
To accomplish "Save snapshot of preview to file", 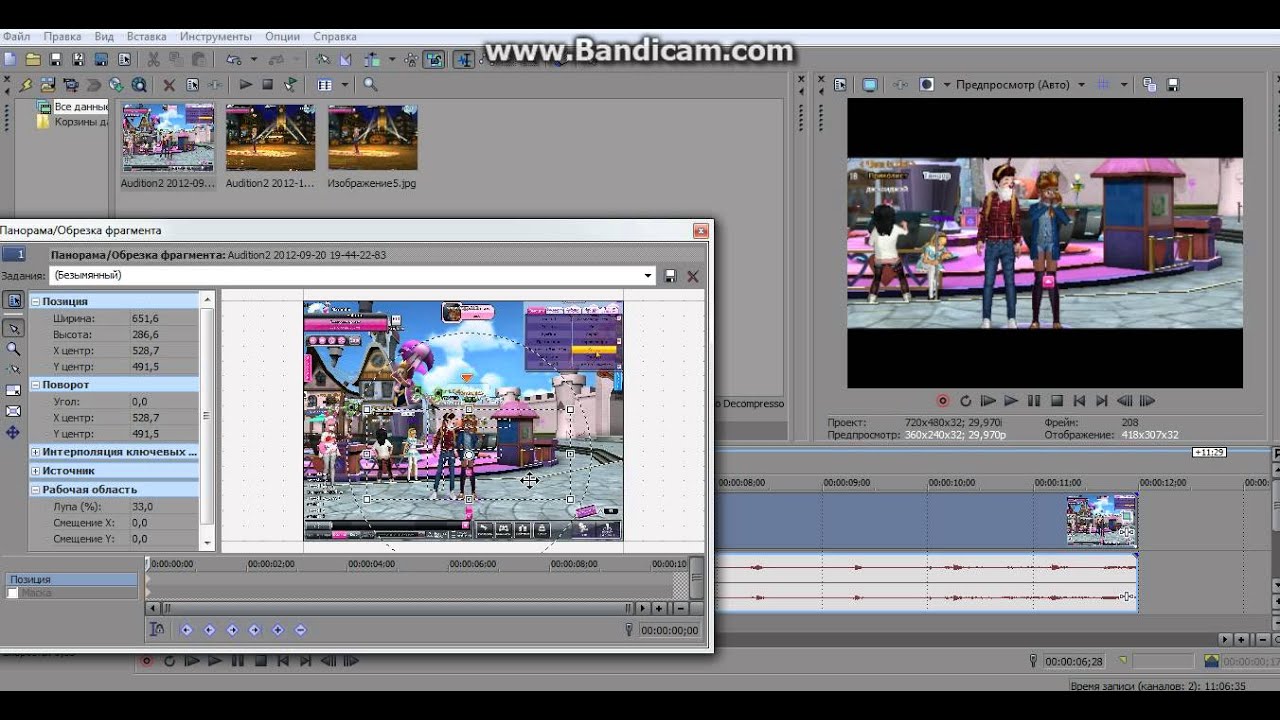I will tap(1173, 85).
